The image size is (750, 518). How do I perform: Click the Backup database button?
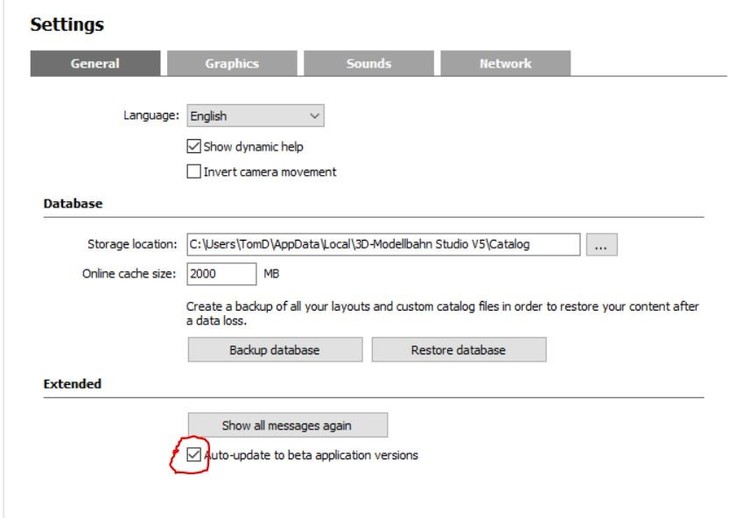click(x=275, y=350)
